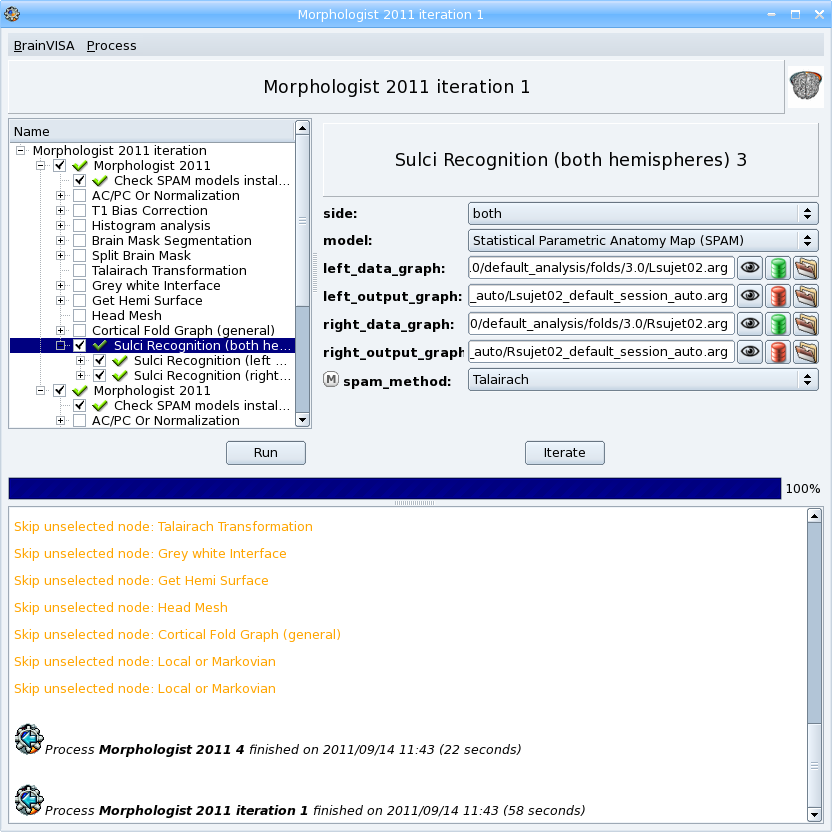832x832 pixels.
Task: Click the Iterate button
Action: coord(564,452)
